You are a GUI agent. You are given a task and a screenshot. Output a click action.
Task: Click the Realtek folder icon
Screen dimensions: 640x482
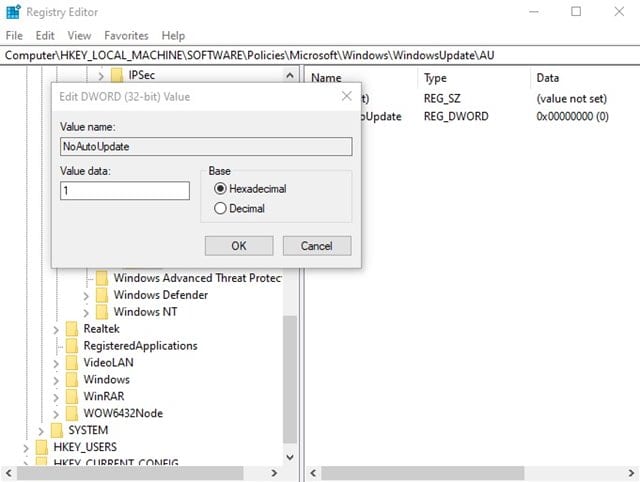click(72, 329)
